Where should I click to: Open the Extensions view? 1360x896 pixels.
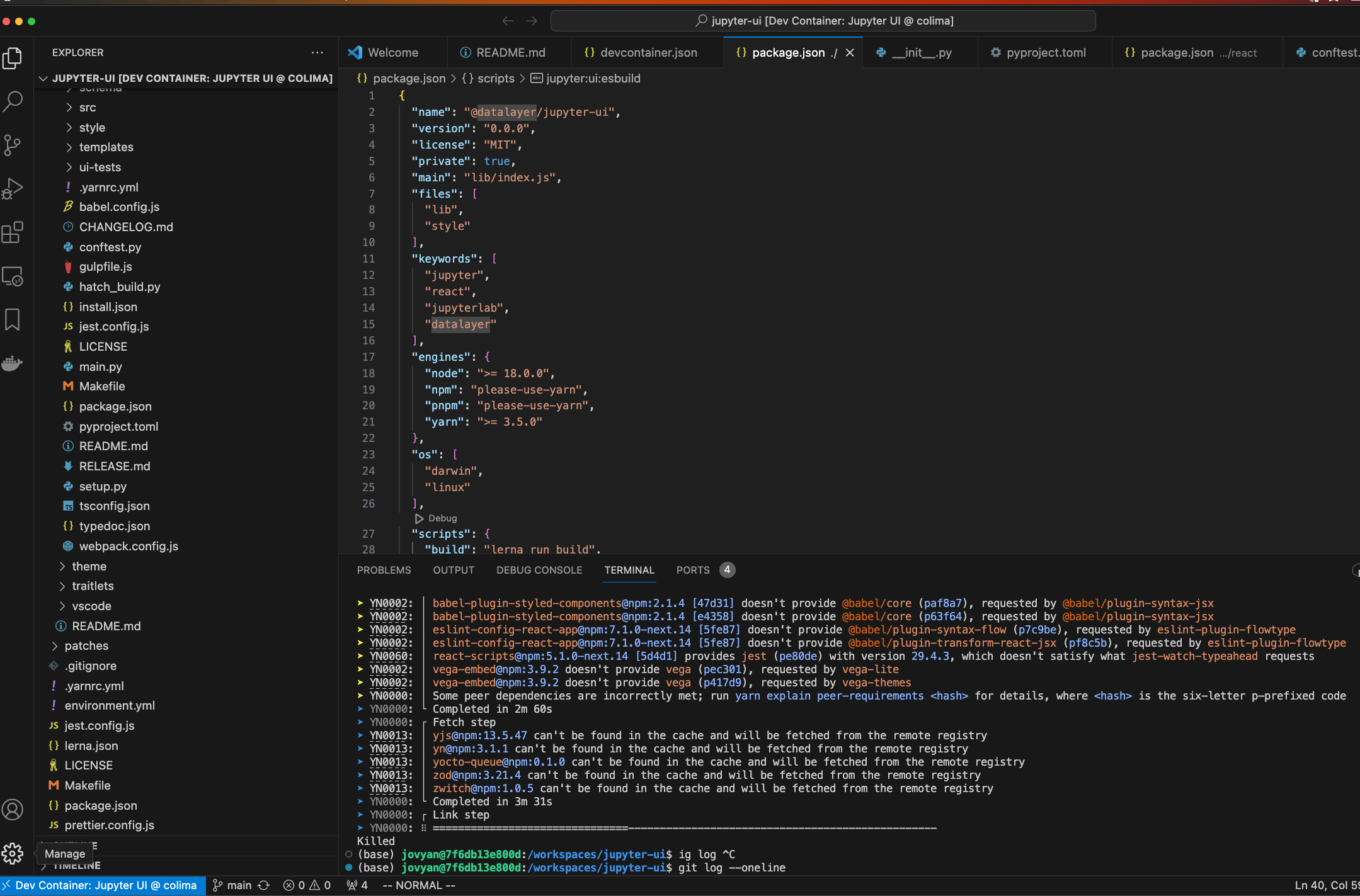[13, 232]
